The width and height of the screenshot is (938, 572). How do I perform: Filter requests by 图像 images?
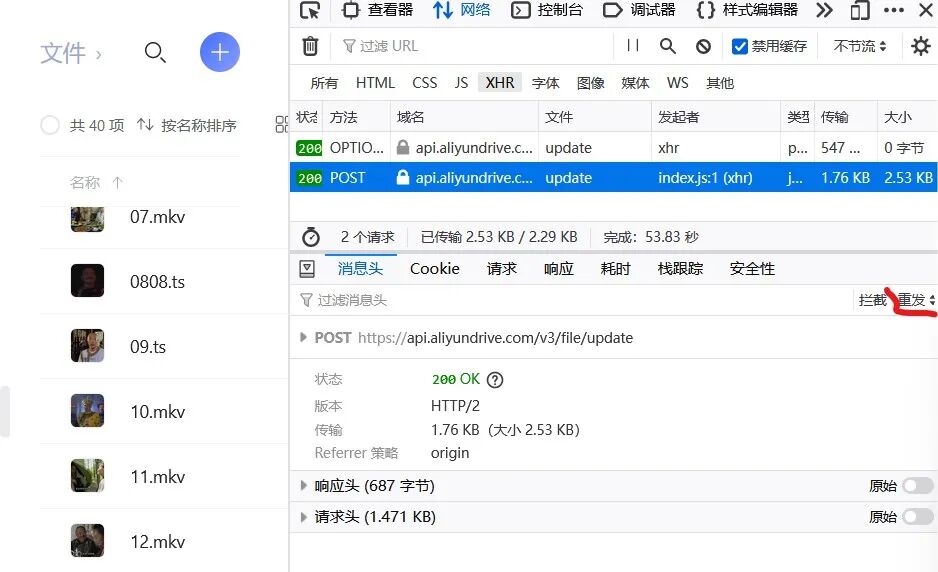click(x=590, y=83)
